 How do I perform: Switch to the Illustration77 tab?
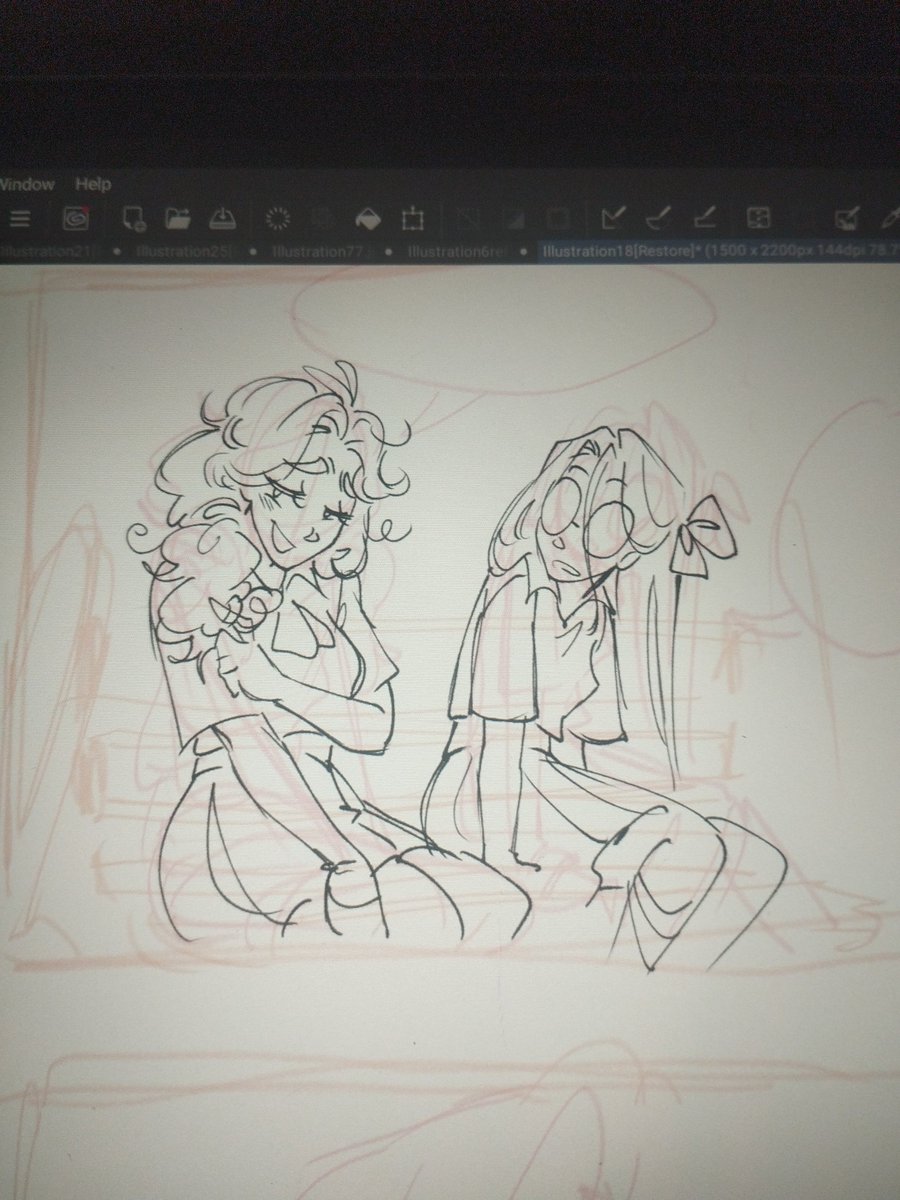pos(316,251)
